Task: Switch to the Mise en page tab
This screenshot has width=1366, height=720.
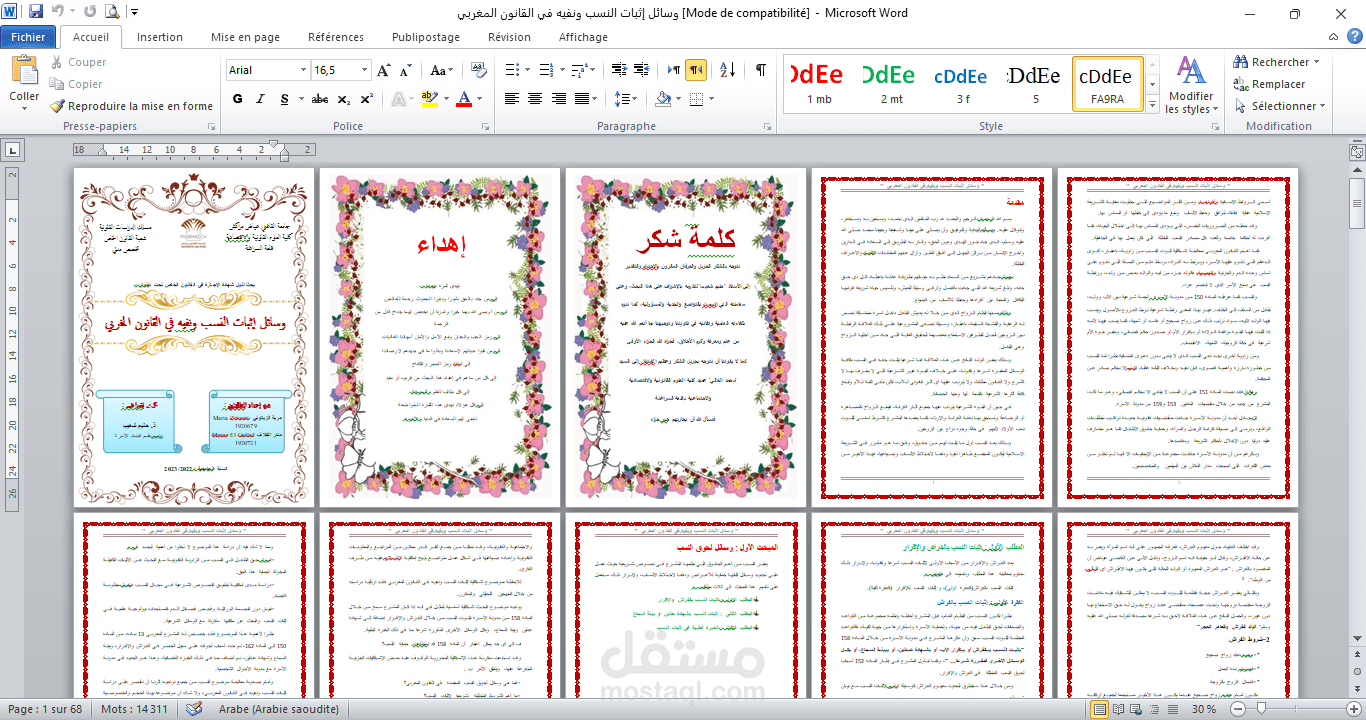Action: tap(245, 37)
